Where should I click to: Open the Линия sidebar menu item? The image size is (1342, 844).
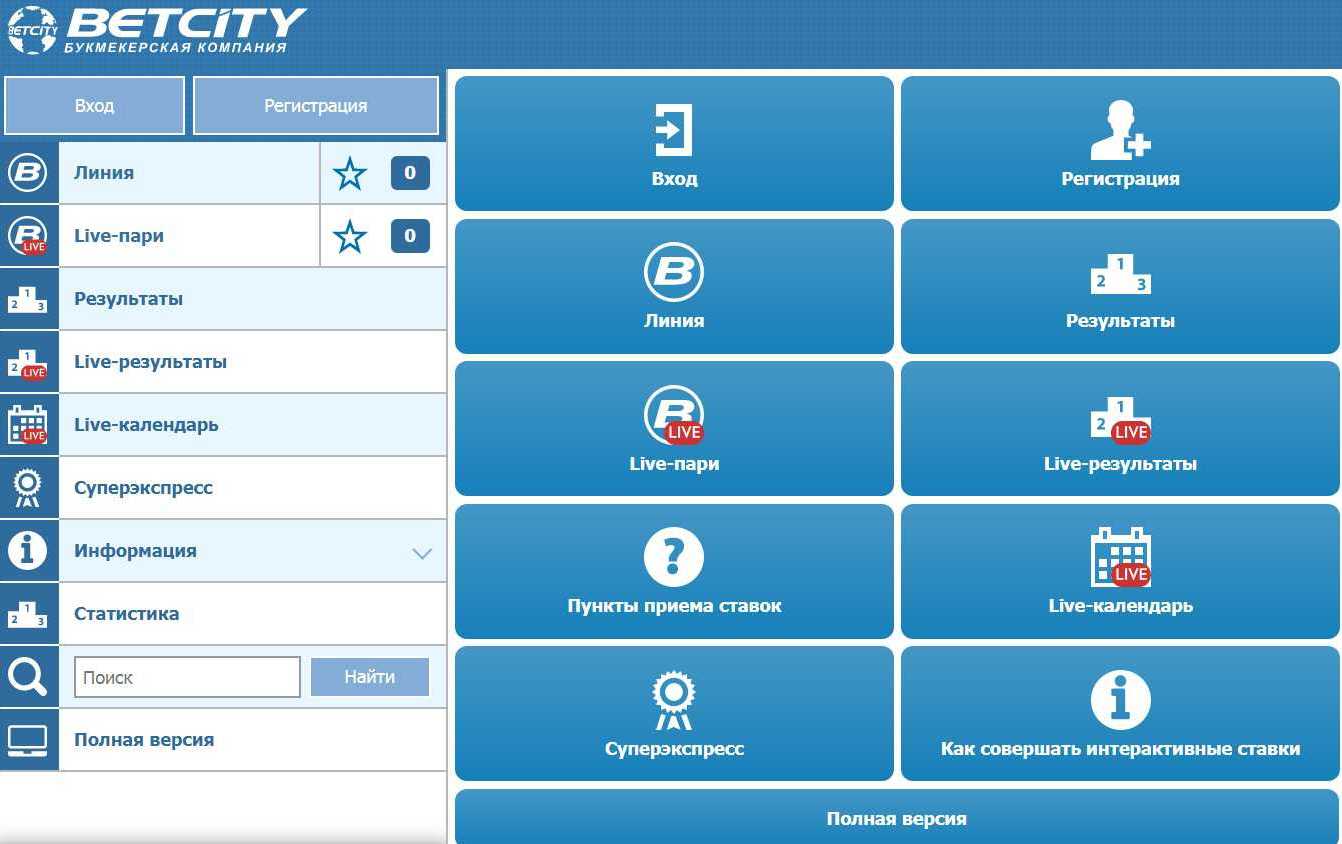click(x=189, y=173)
